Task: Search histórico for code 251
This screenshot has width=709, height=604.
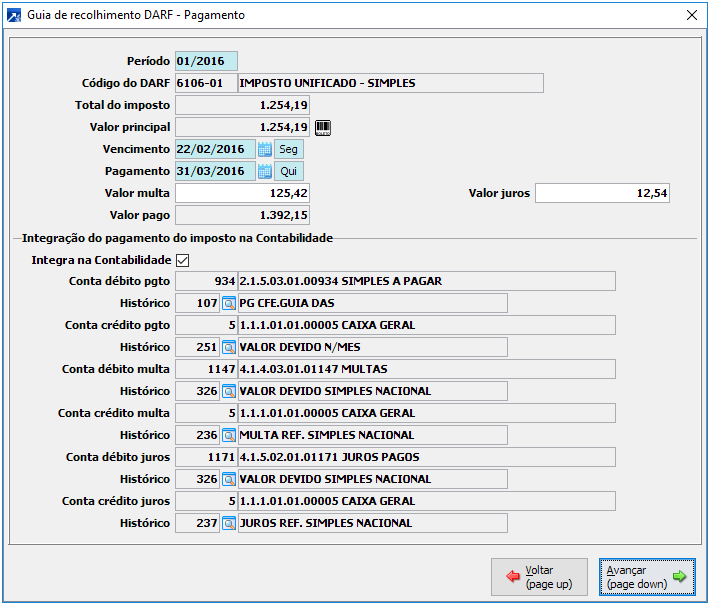Action: click(229, 347)
